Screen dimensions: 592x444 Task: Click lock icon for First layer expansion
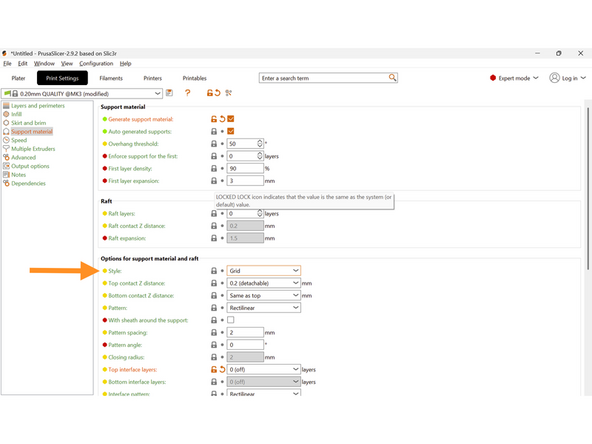click(214, 181)
